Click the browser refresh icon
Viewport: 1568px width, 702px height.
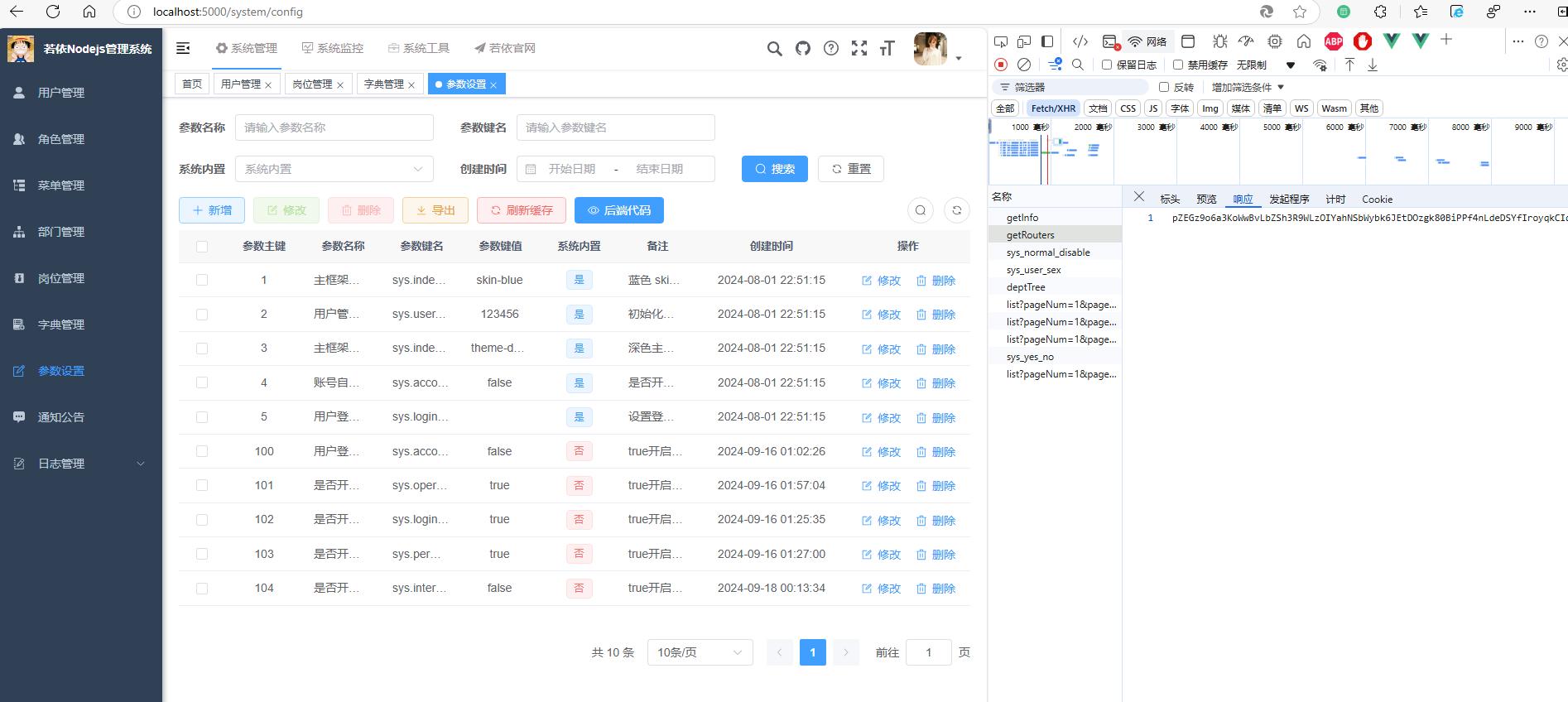pos(53,12)
